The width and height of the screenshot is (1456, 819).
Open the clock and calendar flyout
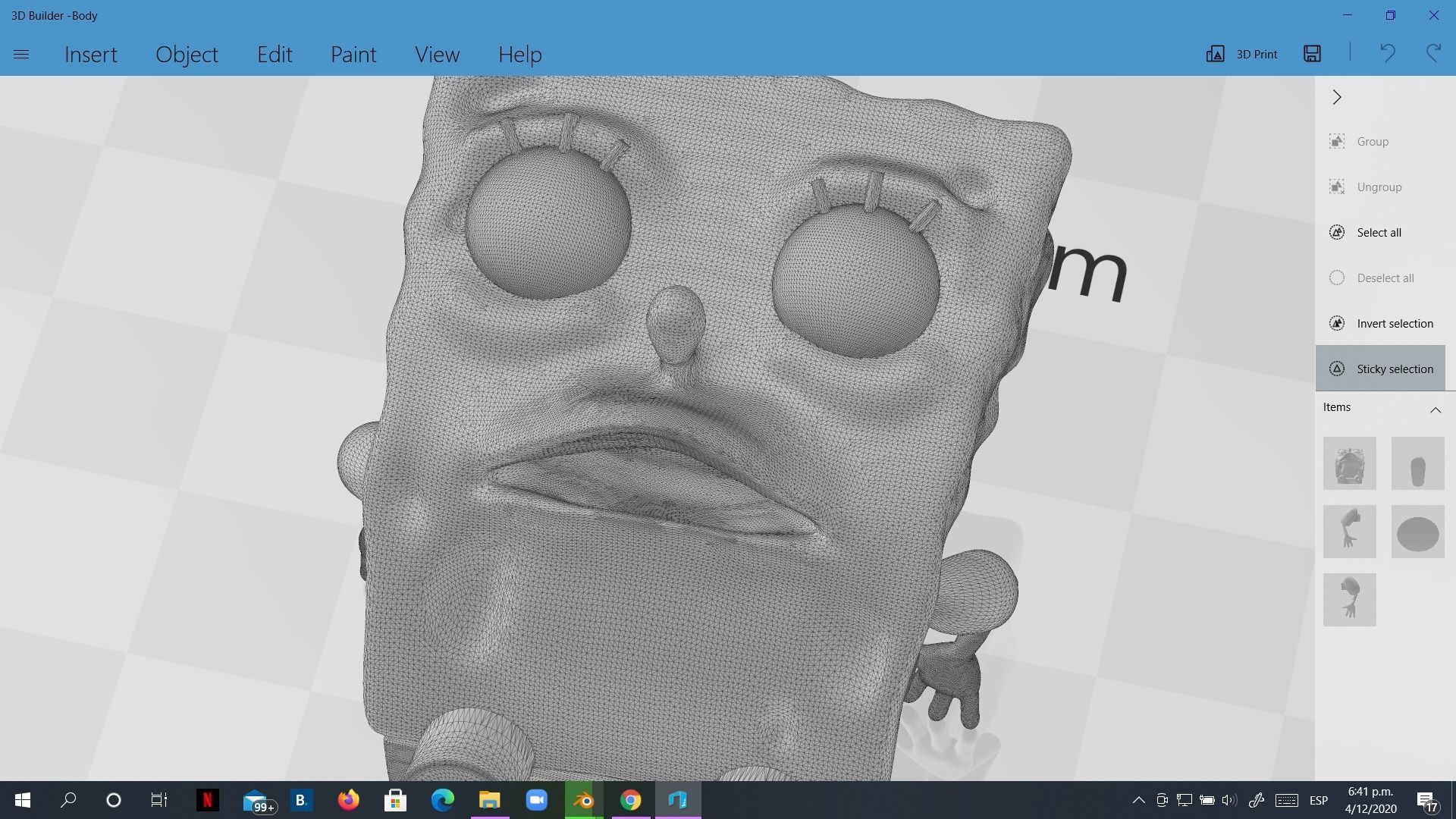1371,800
